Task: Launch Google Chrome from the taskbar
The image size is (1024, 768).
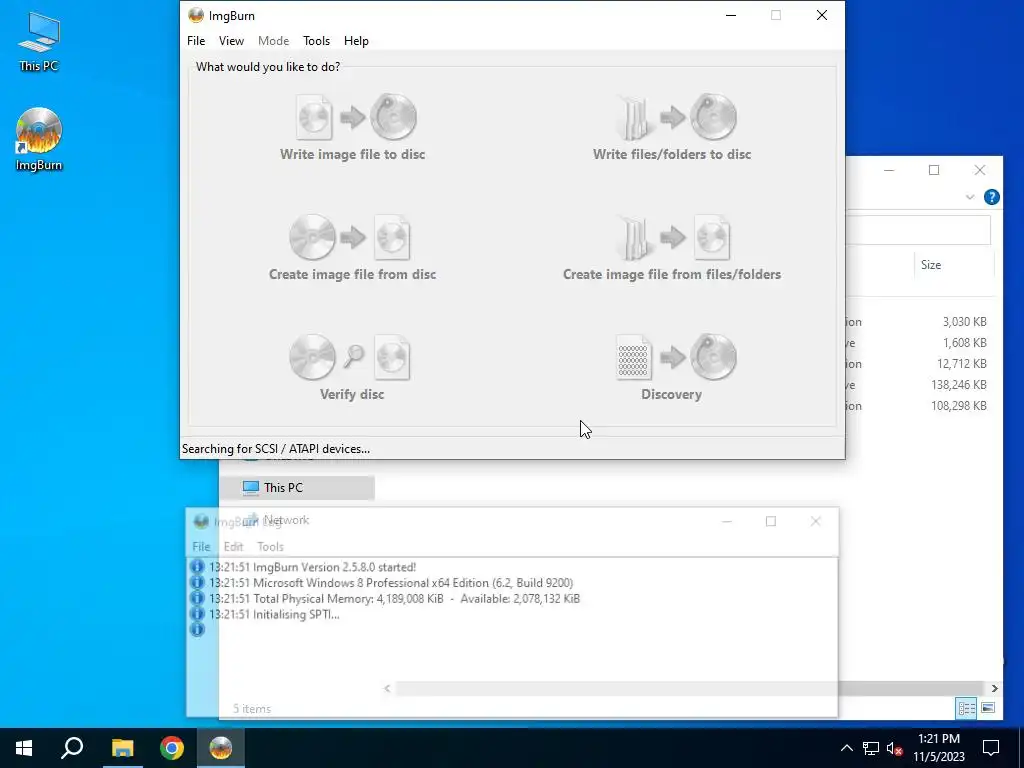Action: point(172,748)
